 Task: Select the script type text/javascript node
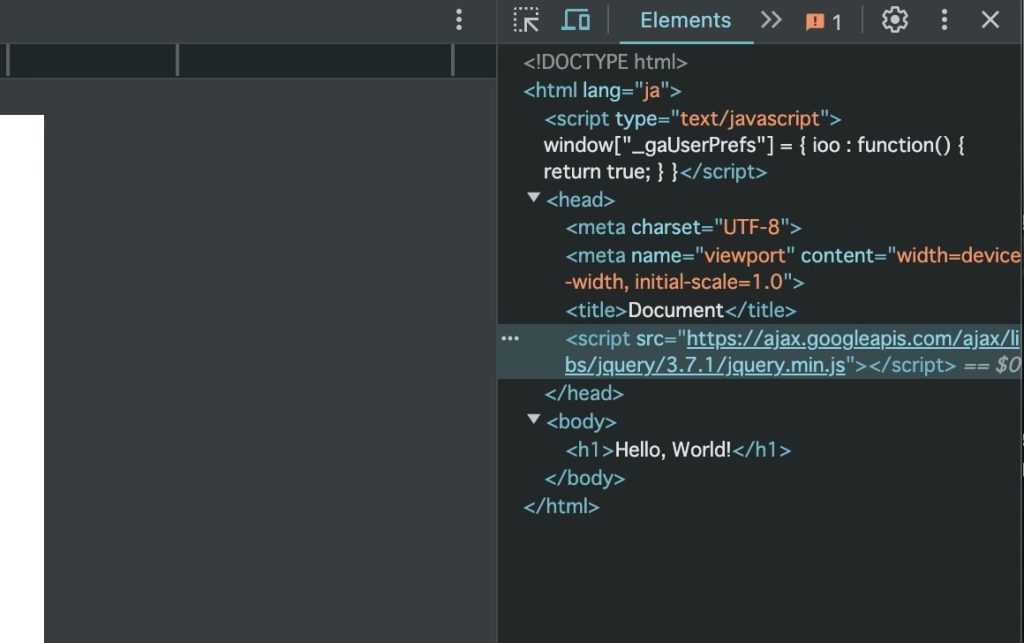pos(692,119)
